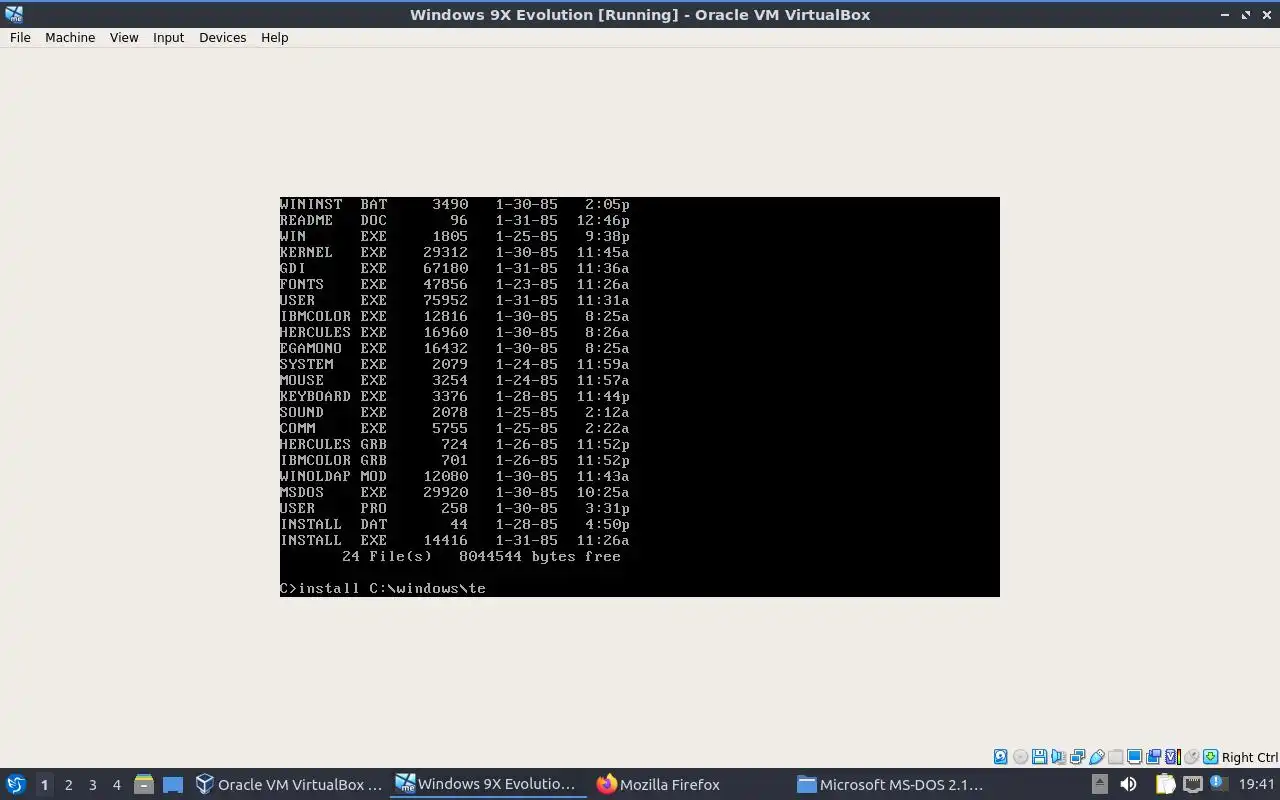Open the file manager drawer icon in taskbar

[144, 784]
